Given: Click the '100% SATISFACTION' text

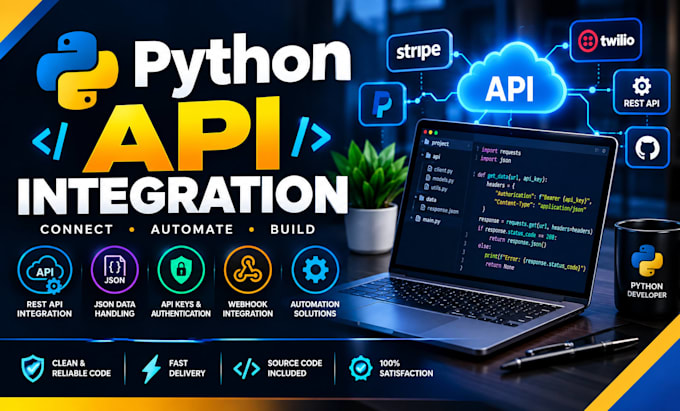Looking at the screenshot, I should [x=406, y=368].
